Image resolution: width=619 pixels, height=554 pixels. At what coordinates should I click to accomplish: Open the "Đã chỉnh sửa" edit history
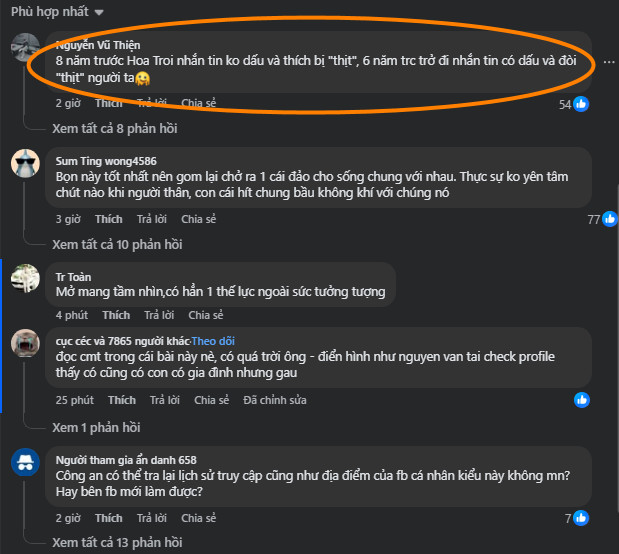point(277,400)
